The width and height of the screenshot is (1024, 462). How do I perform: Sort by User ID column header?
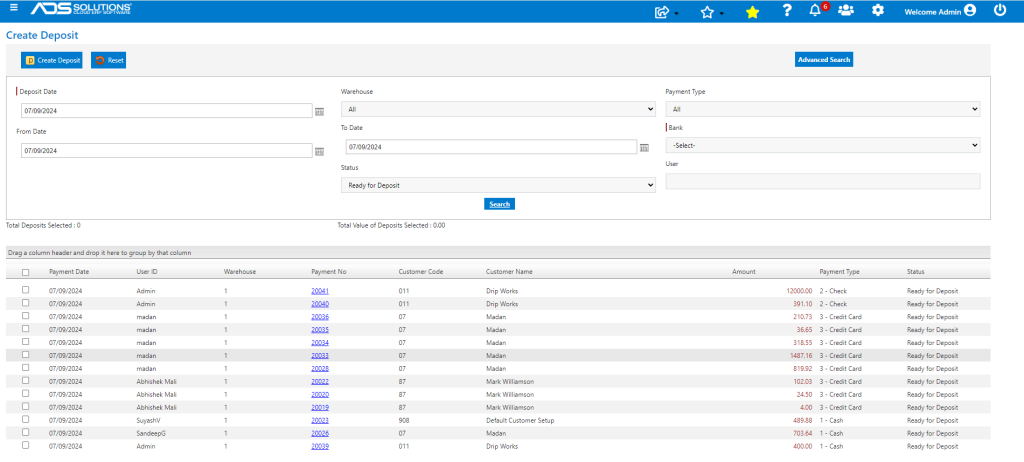coord(147,272)
